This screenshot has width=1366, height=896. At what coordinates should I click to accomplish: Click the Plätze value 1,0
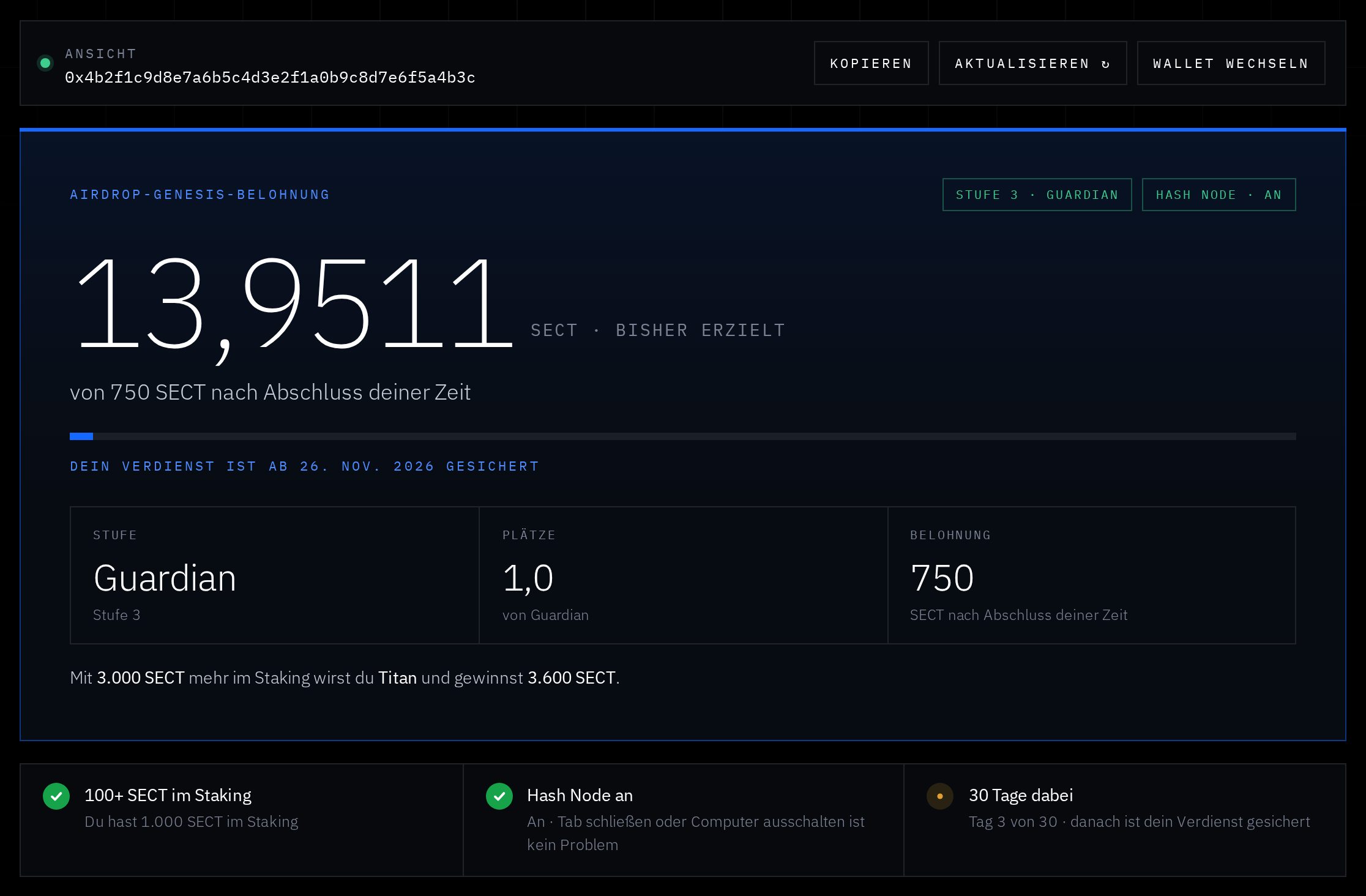point(528,579)
